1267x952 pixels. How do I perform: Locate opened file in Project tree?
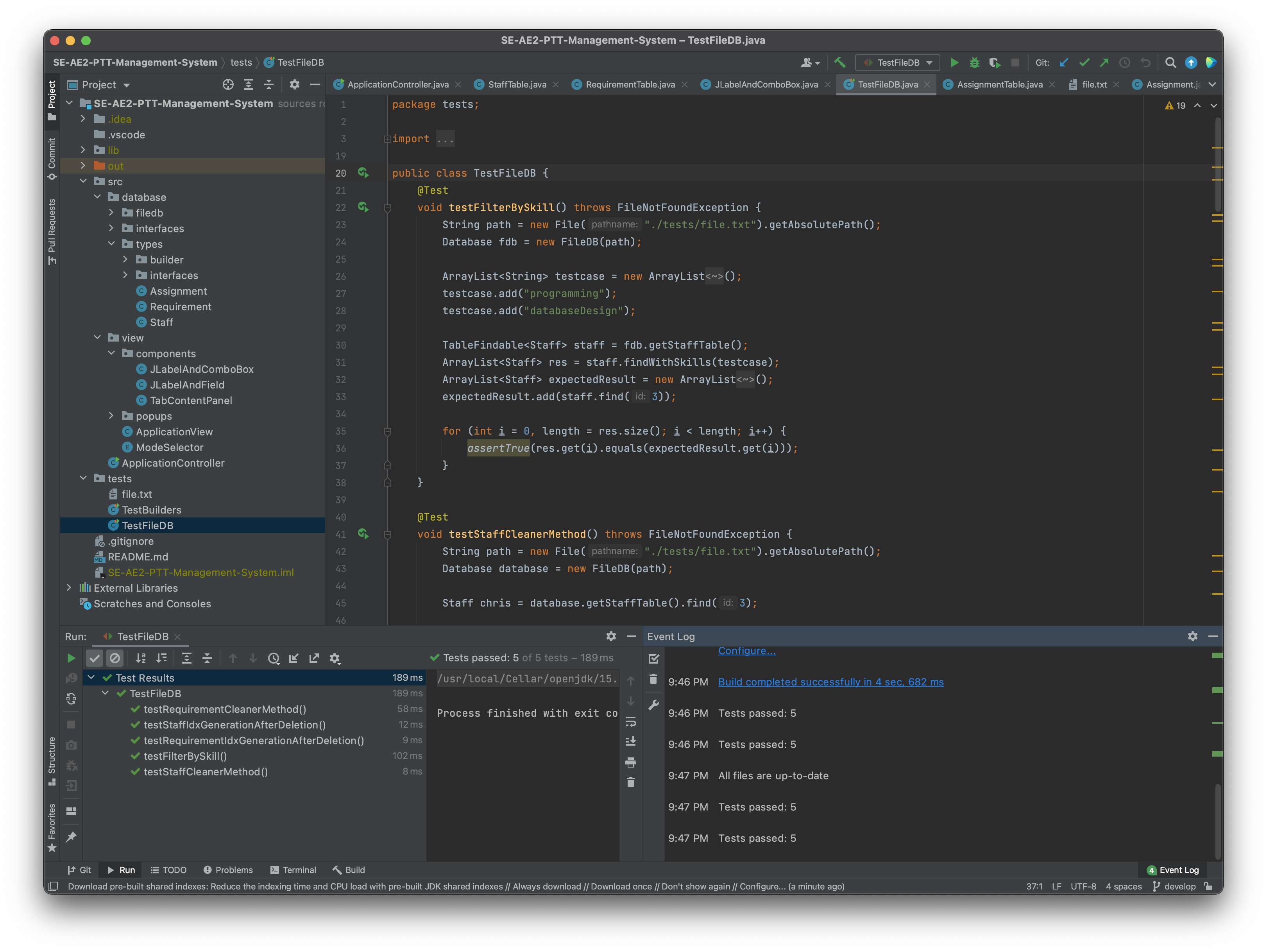coord(228,85)
